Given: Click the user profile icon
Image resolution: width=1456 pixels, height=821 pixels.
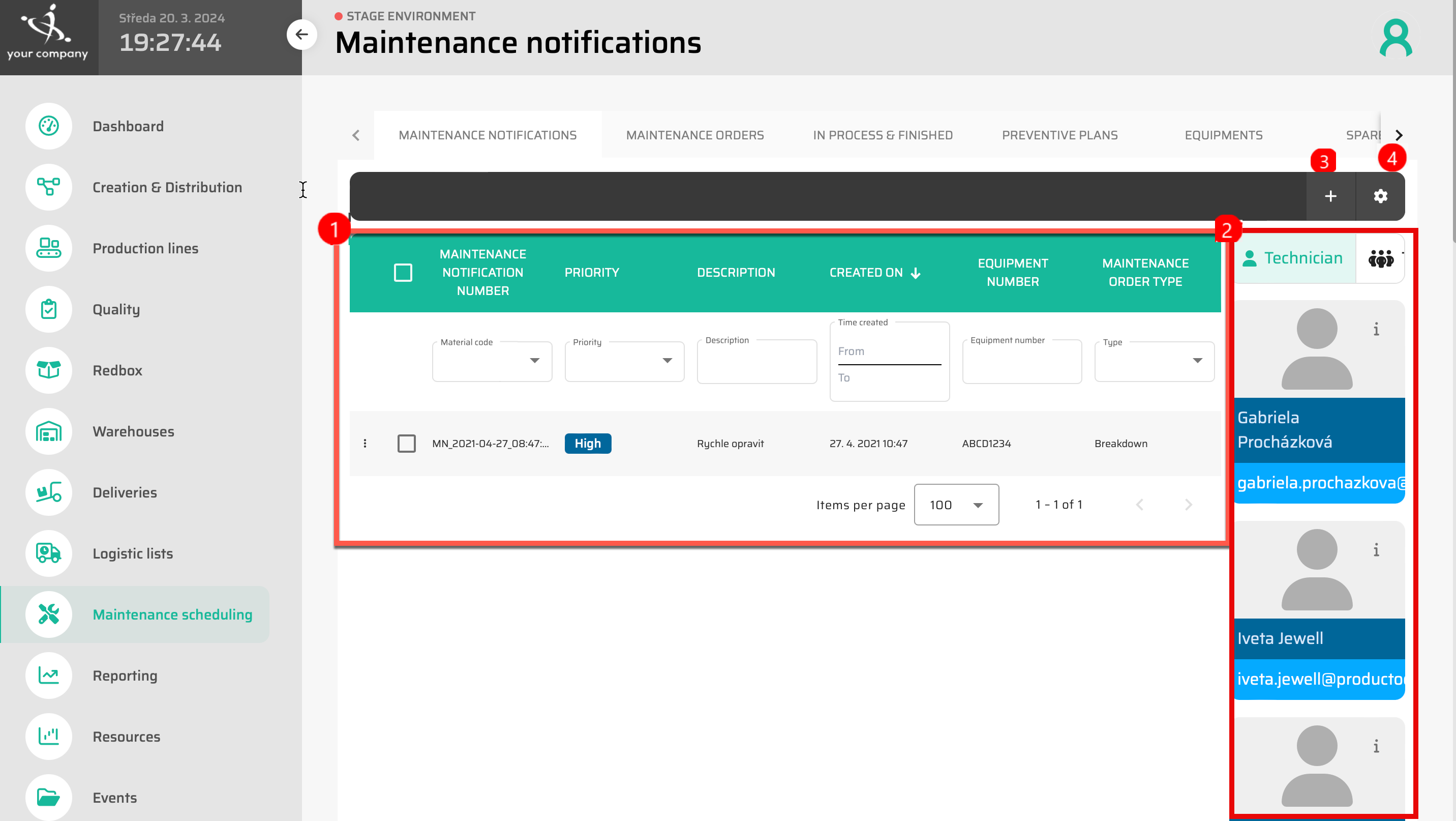Looking at the screenshot, I should [1396, 37].
